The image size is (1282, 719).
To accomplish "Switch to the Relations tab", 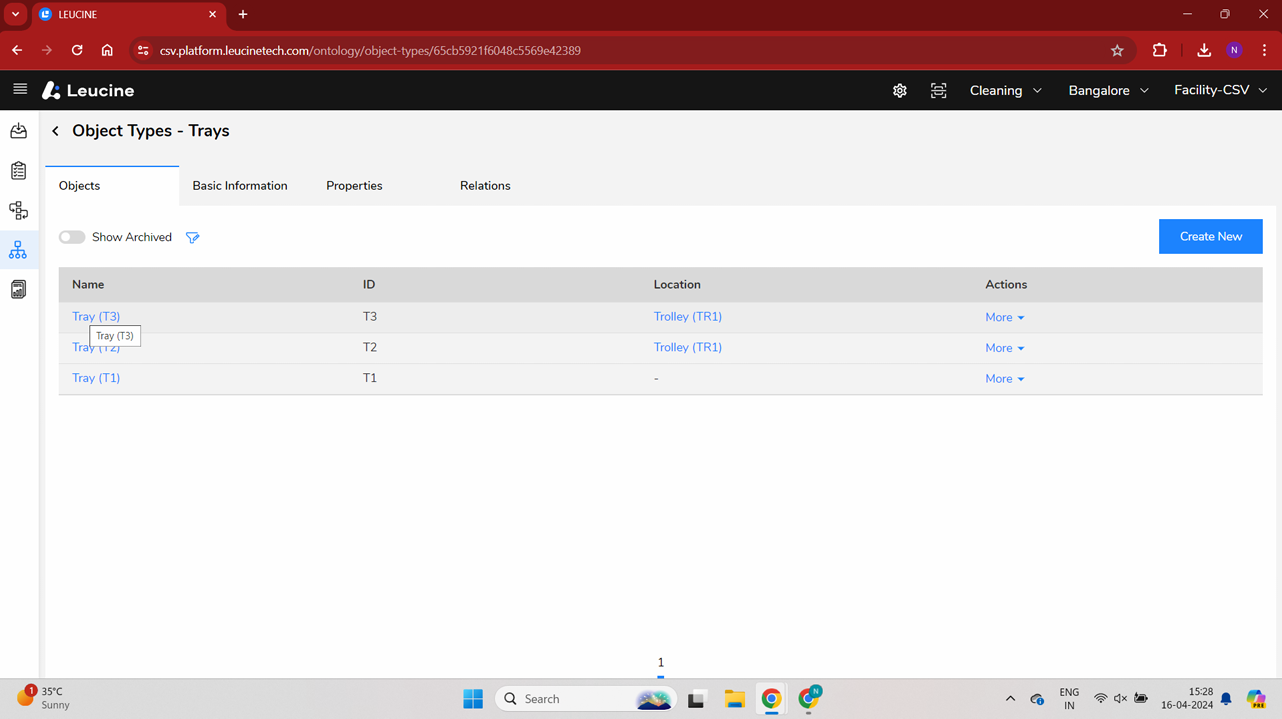I will point(485,186).
